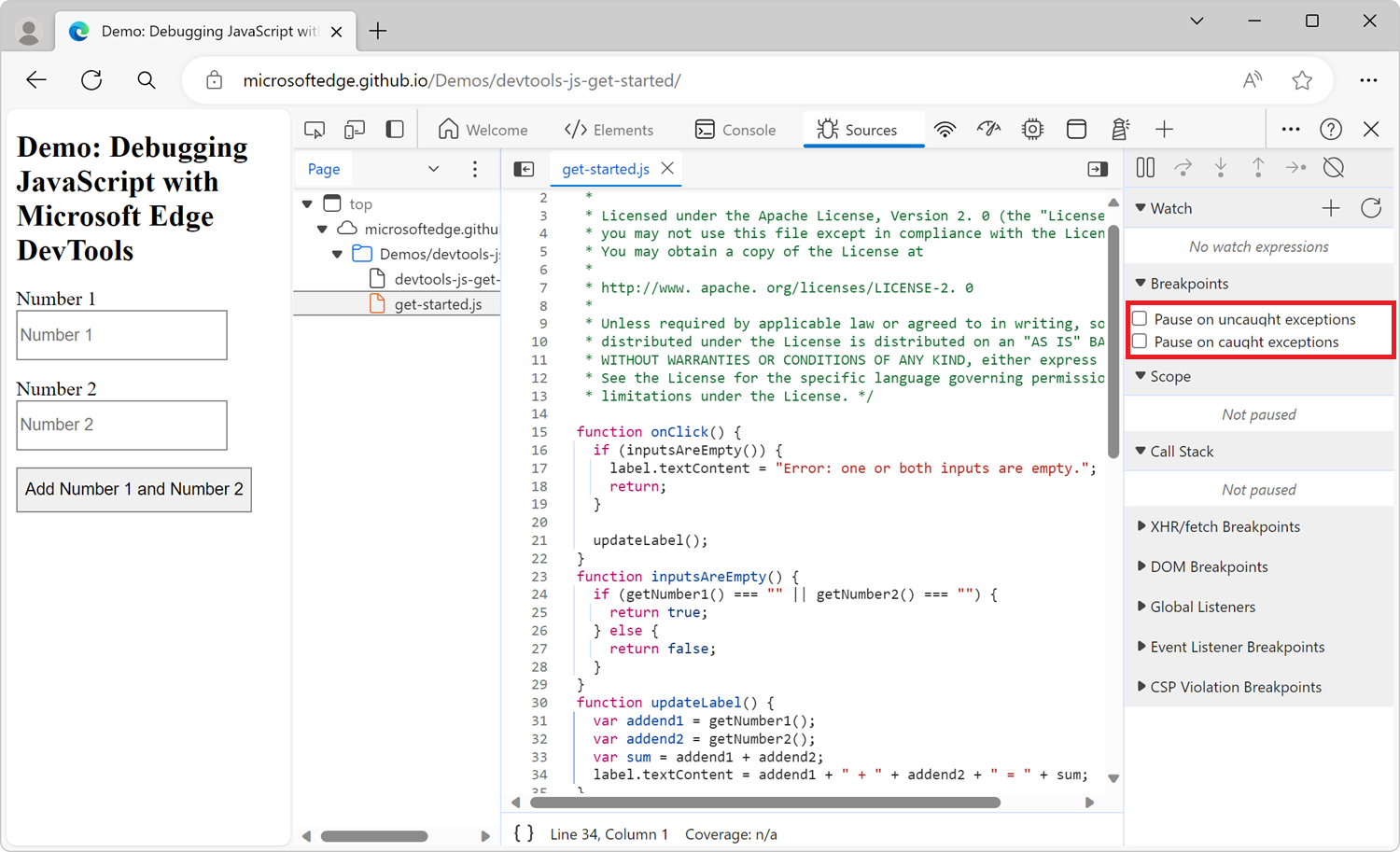
Task: Open the Page navigator dropdown
Action: 433,169
